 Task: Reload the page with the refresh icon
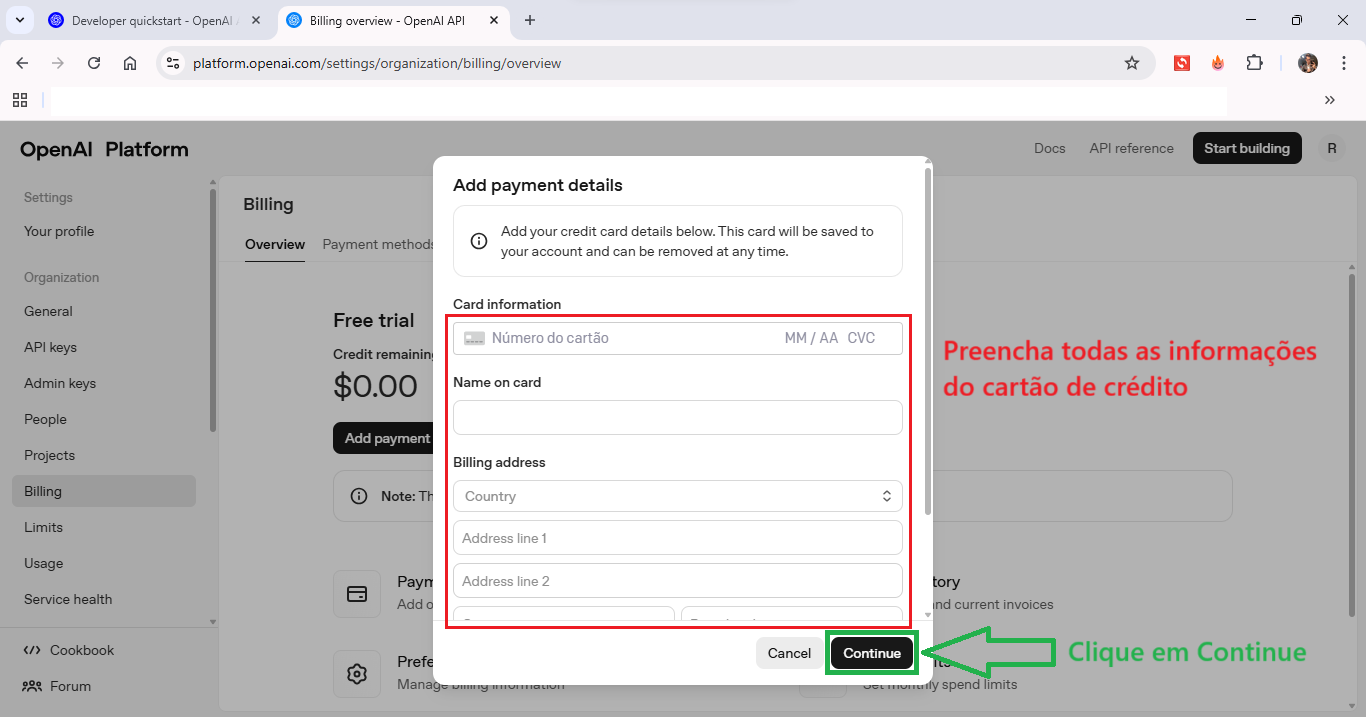[94, 63]
